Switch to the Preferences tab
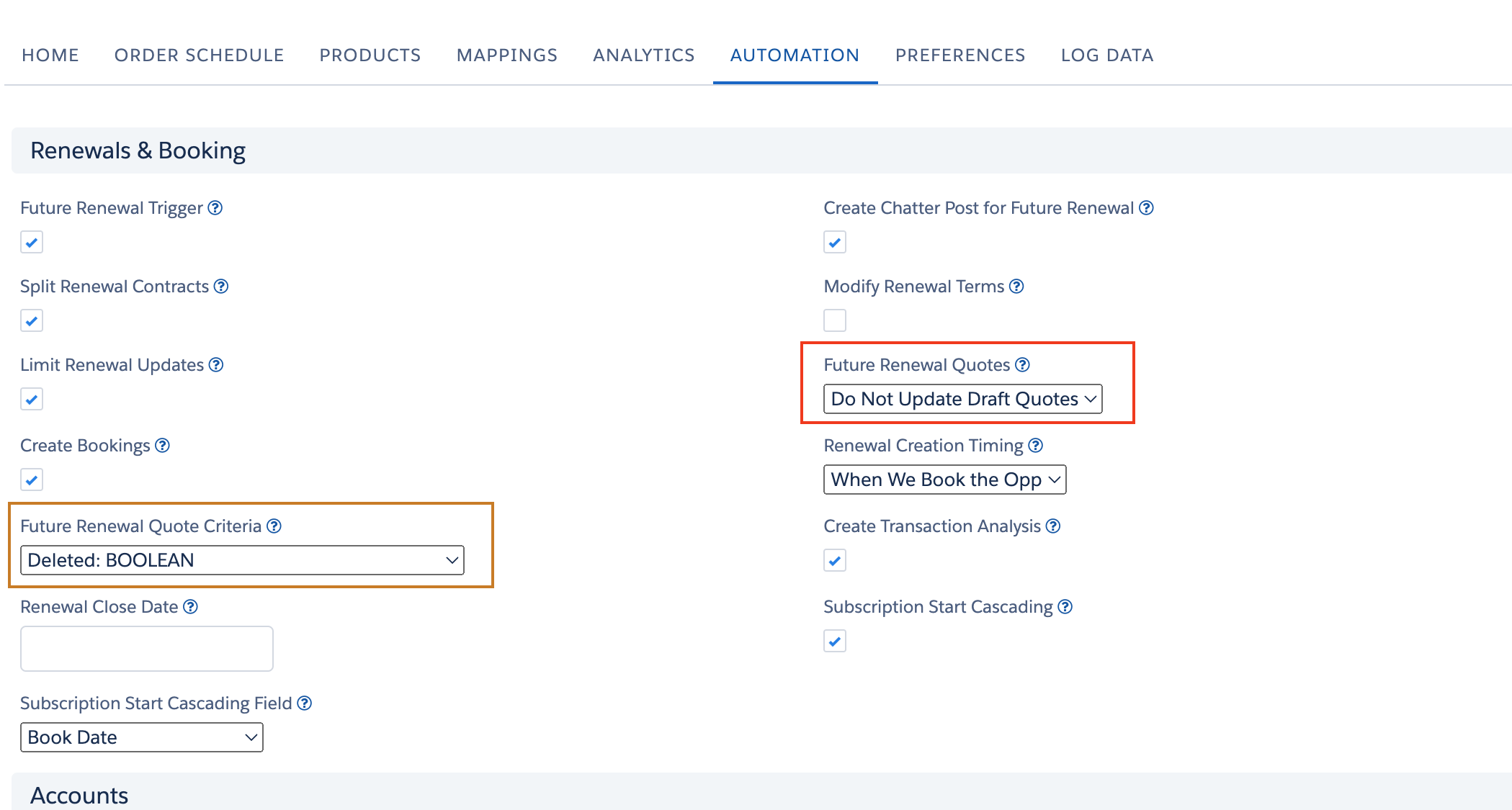Image resolution: width=1512 pixels, height=810 pixels. point(960,55)
